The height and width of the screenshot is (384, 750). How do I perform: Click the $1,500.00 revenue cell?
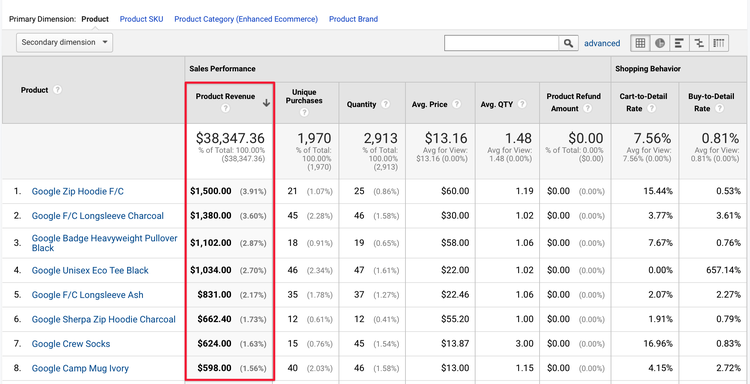(211, 191)
